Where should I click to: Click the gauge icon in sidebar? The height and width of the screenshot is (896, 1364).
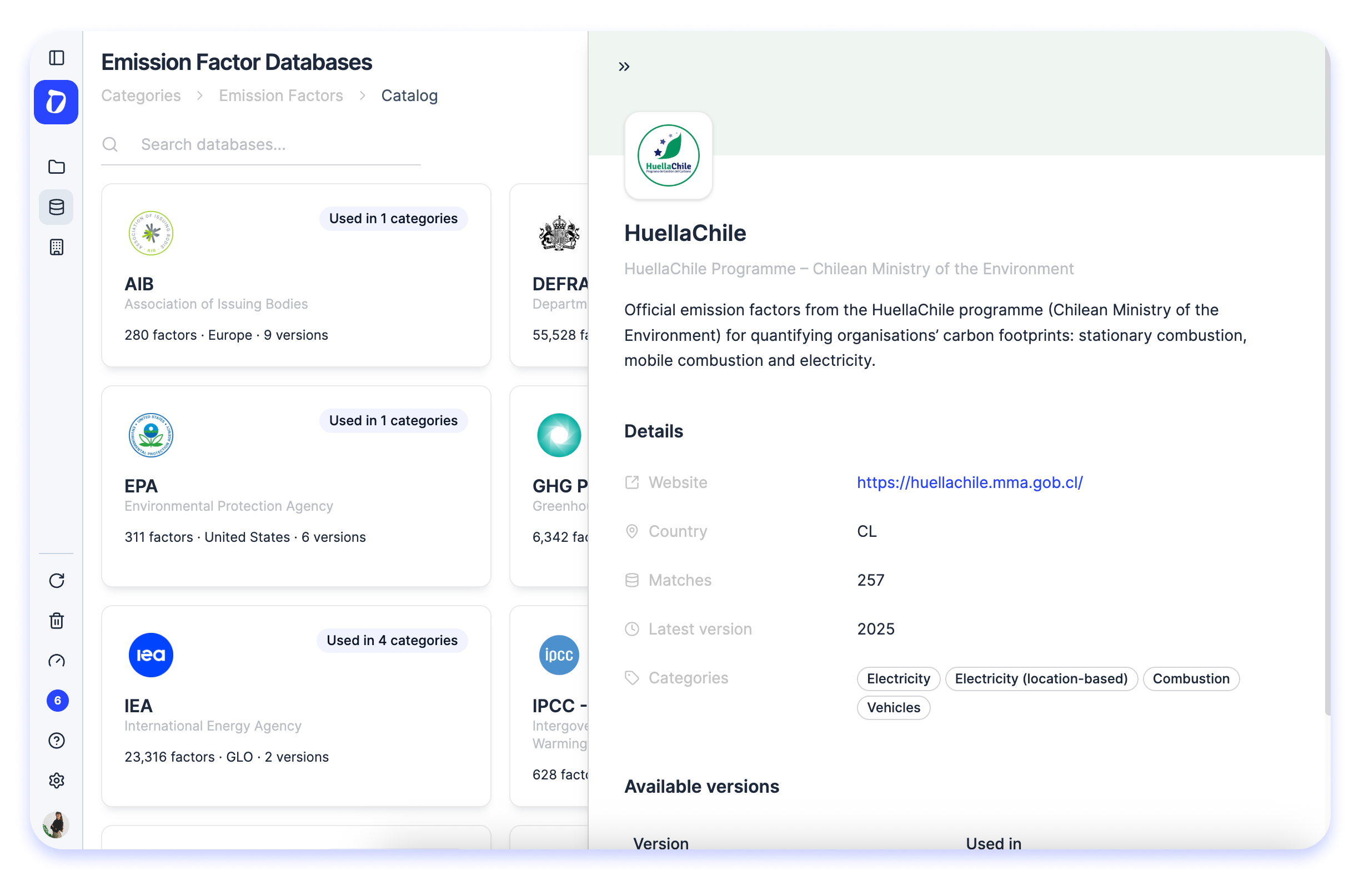(57, 662)
